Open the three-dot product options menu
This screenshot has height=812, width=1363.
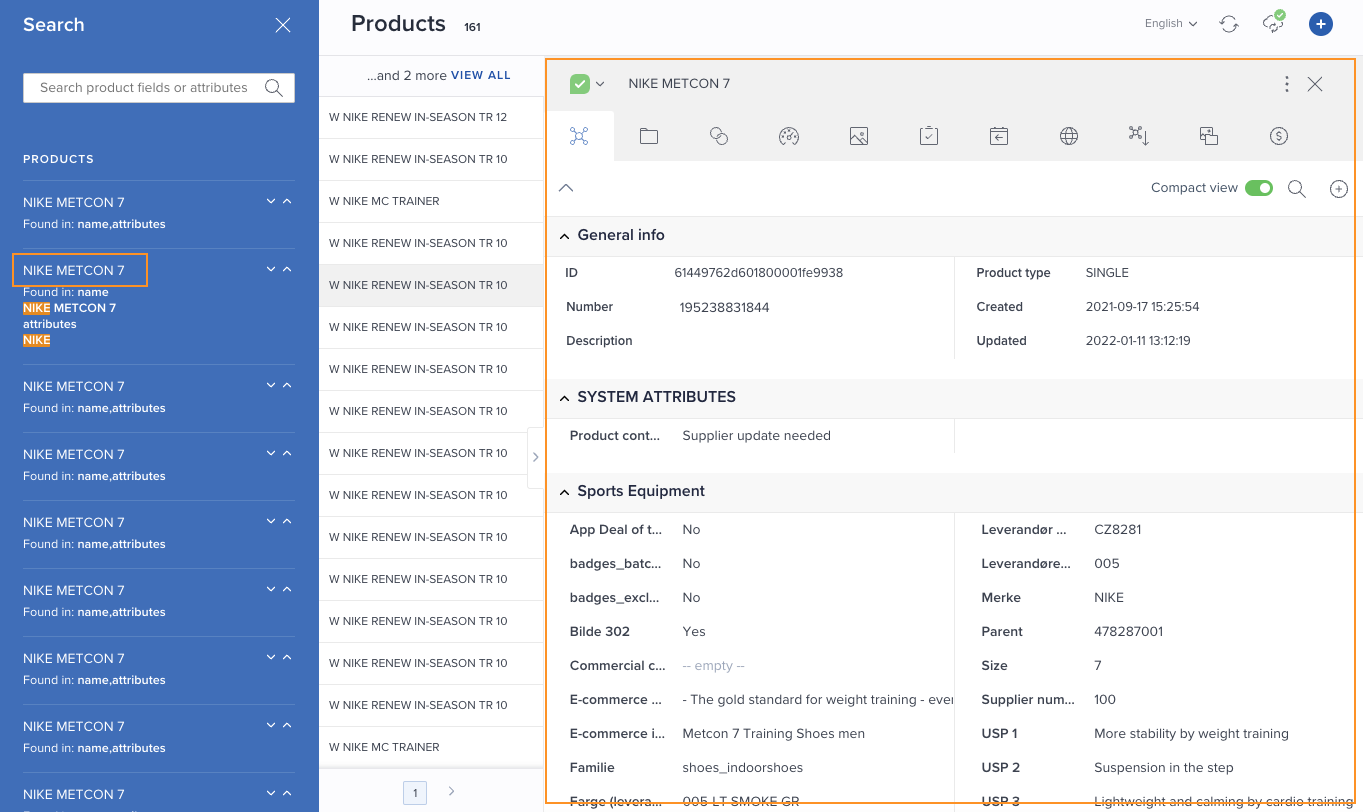tap(1287, 84)
